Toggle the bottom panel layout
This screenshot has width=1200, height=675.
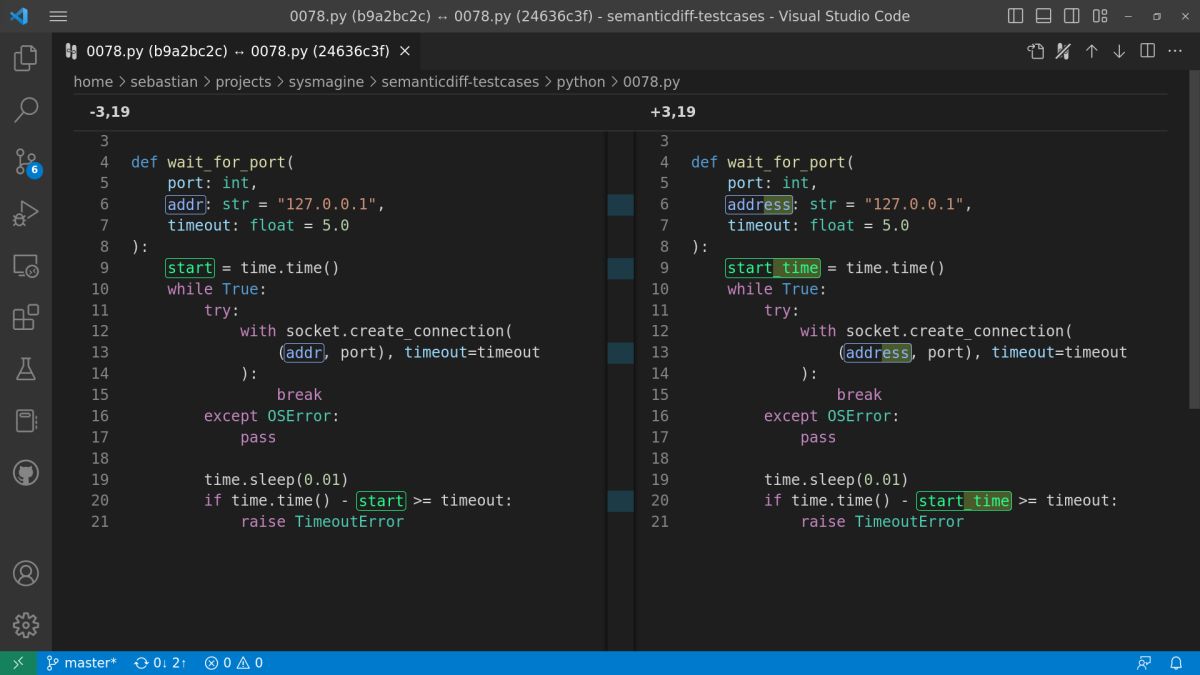click(x=1043, y=16)
